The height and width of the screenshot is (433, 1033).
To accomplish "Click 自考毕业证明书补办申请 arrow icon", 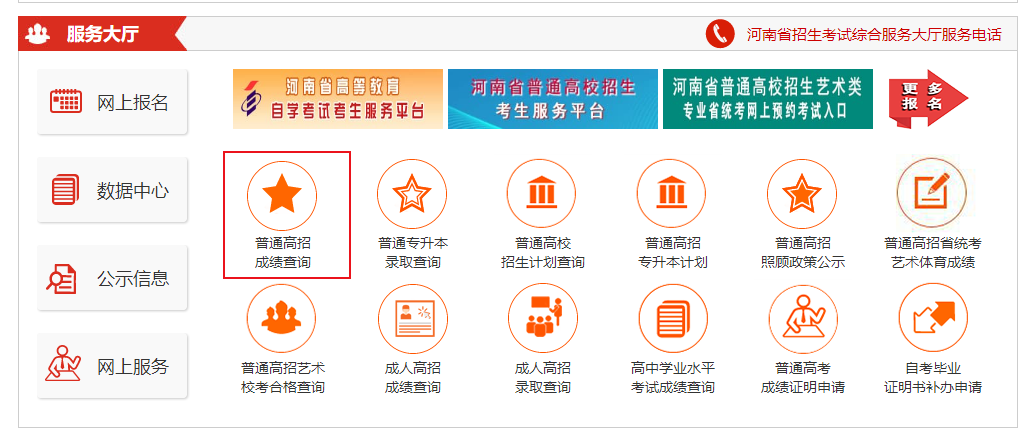I will (x=932, y=319).
